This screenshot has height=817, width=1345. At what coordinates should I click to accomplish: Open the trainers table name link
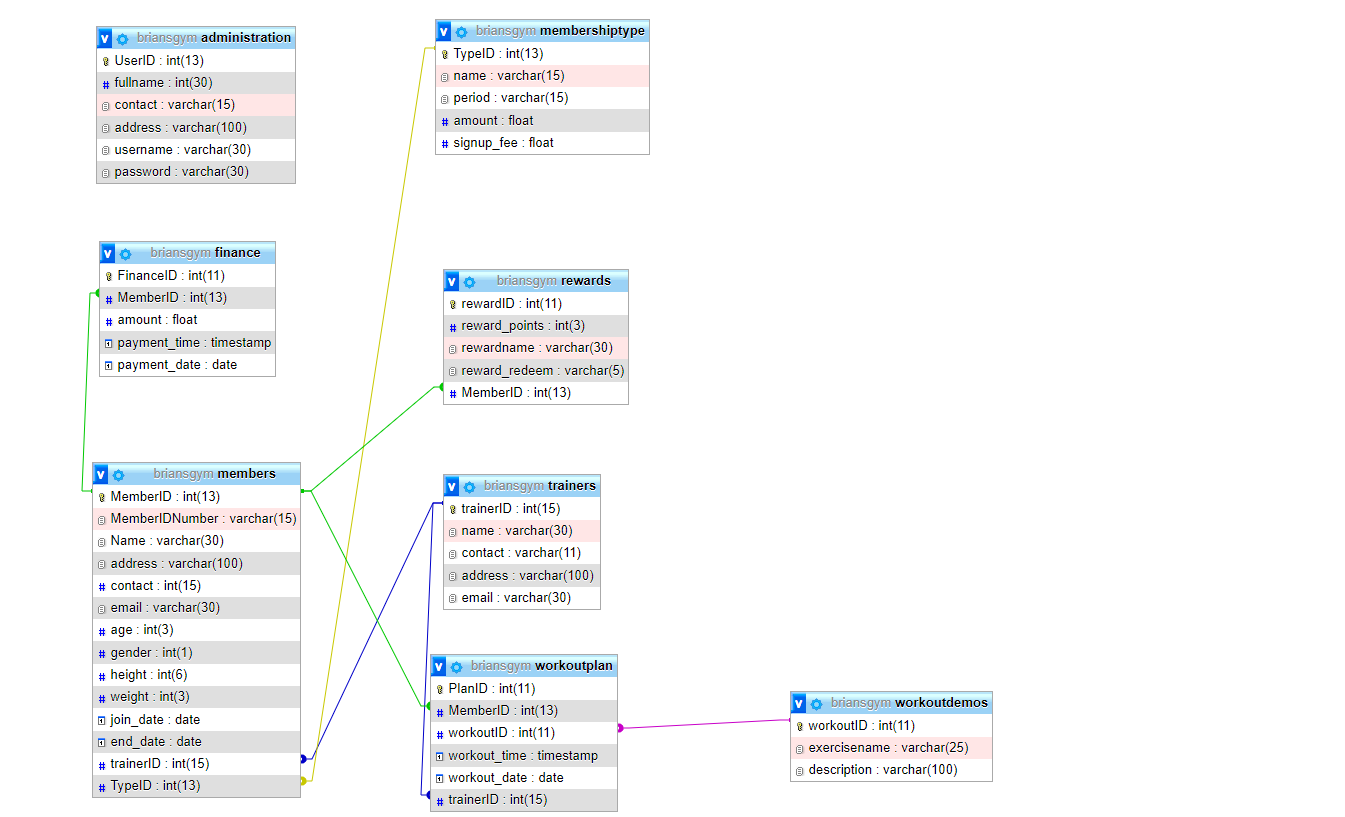pyautogui.click(x=572, y=485)
